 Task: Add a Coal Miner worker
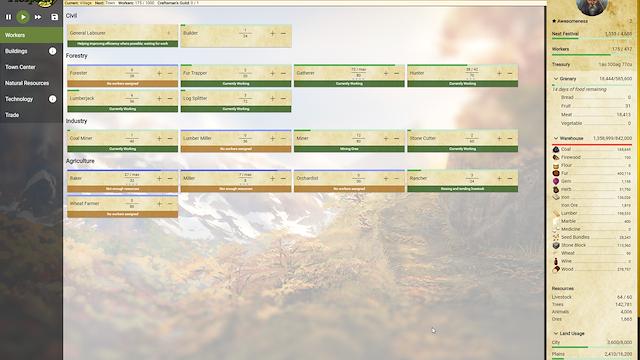click(x=159, y=138)
